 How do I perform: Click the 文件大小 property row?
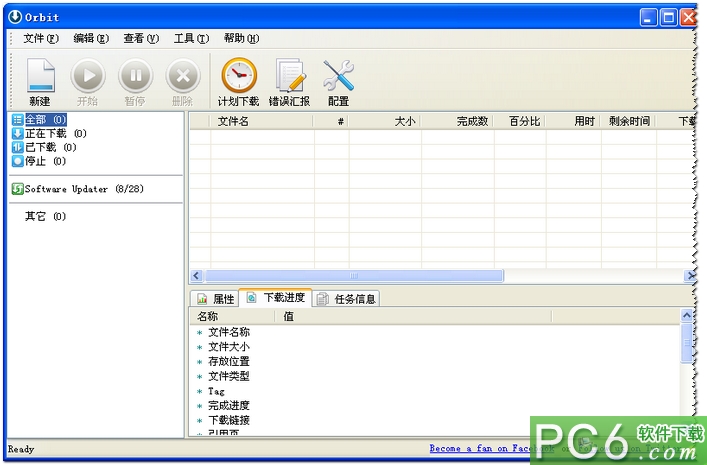pyautogui.click(x=229, y=347)
